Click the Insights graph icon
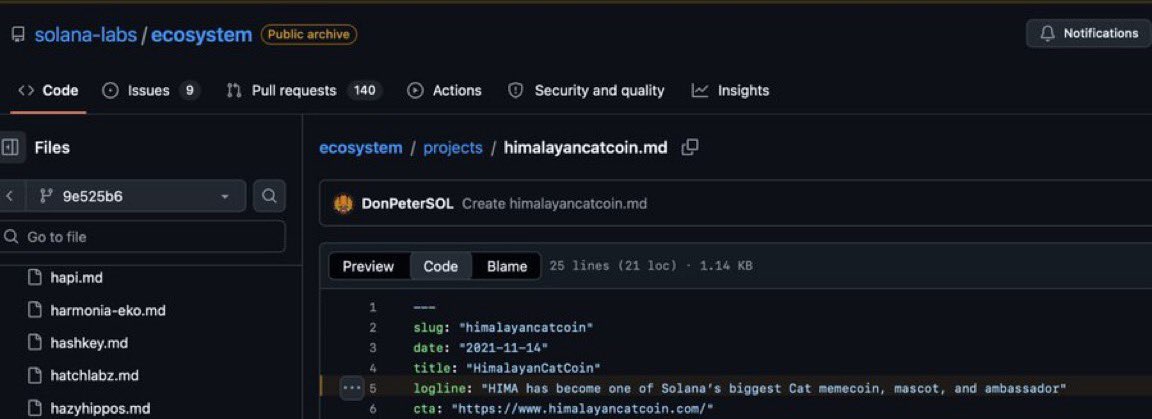Screen dimensions: 1152x419 coord(701,90)
